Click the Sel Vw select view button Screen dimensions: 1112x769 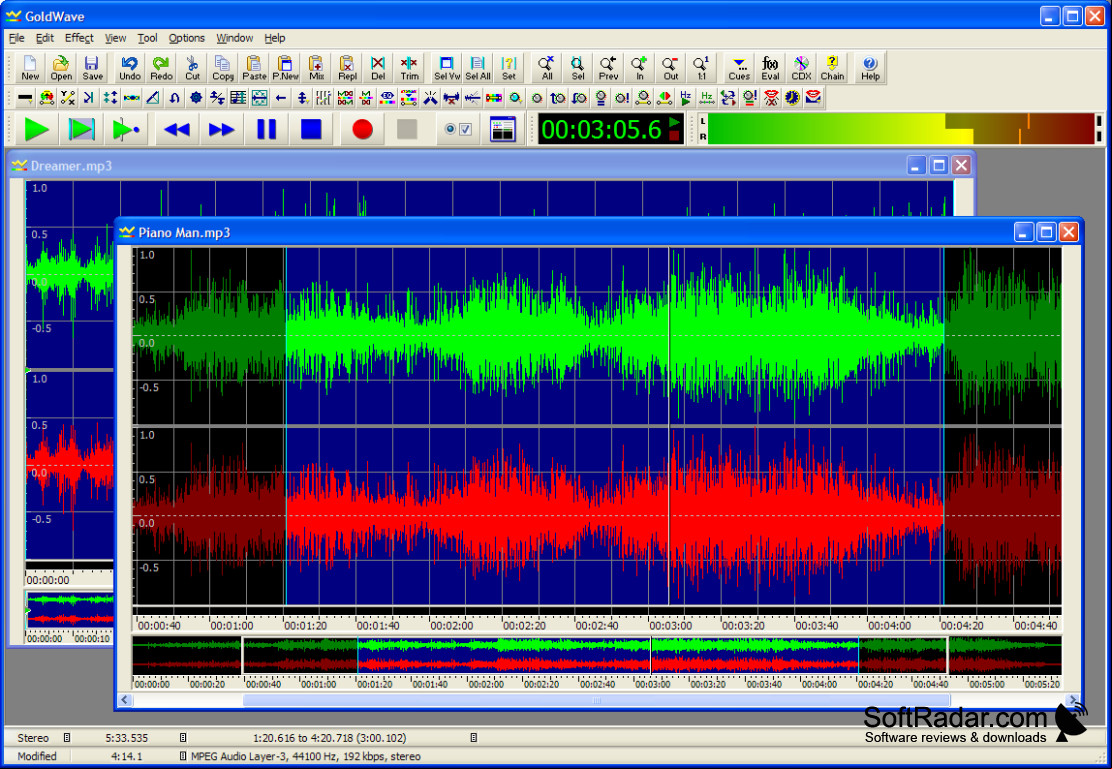tap(447, 67)
